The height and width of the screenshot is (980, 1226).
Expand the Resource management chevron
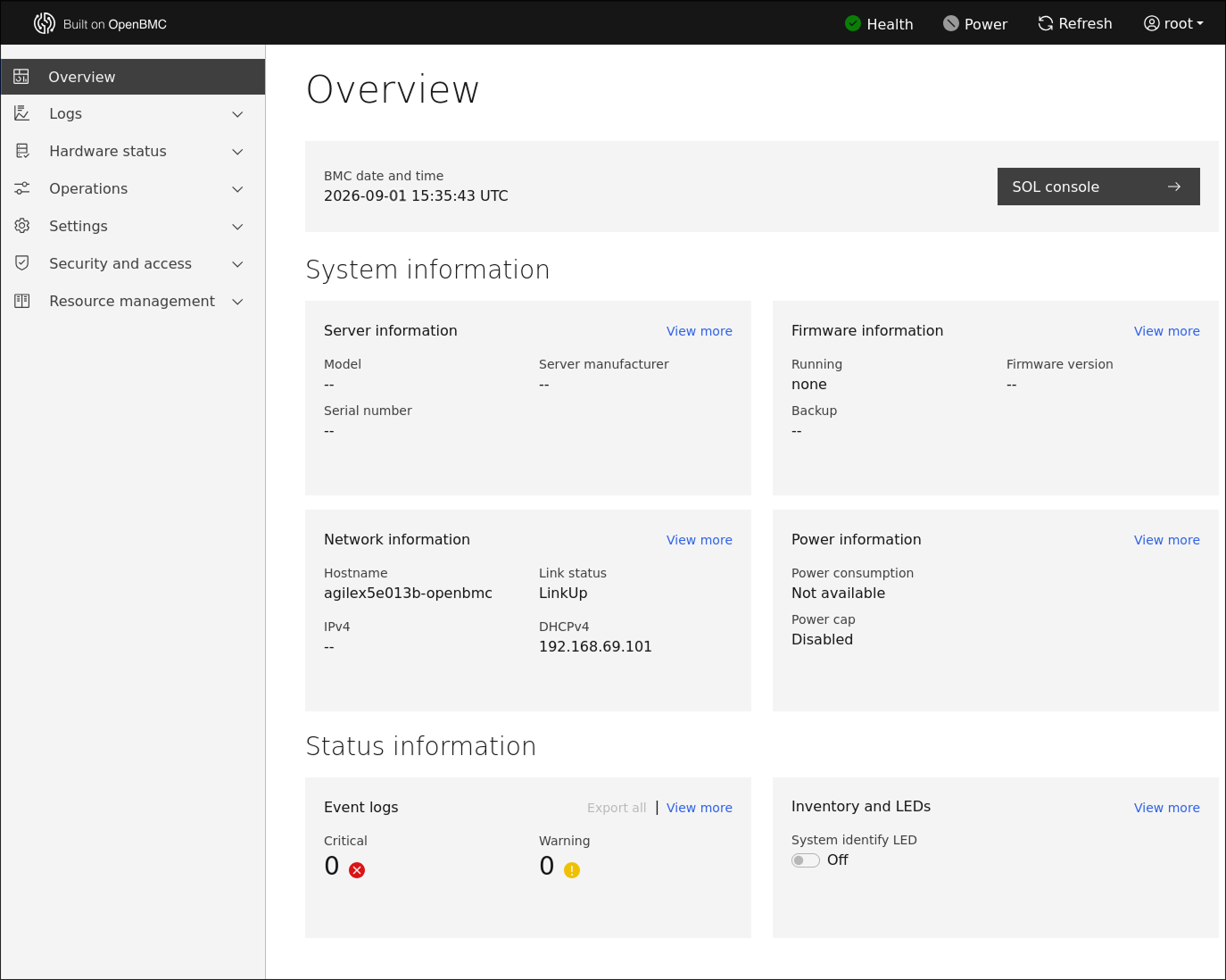[237, 302]
